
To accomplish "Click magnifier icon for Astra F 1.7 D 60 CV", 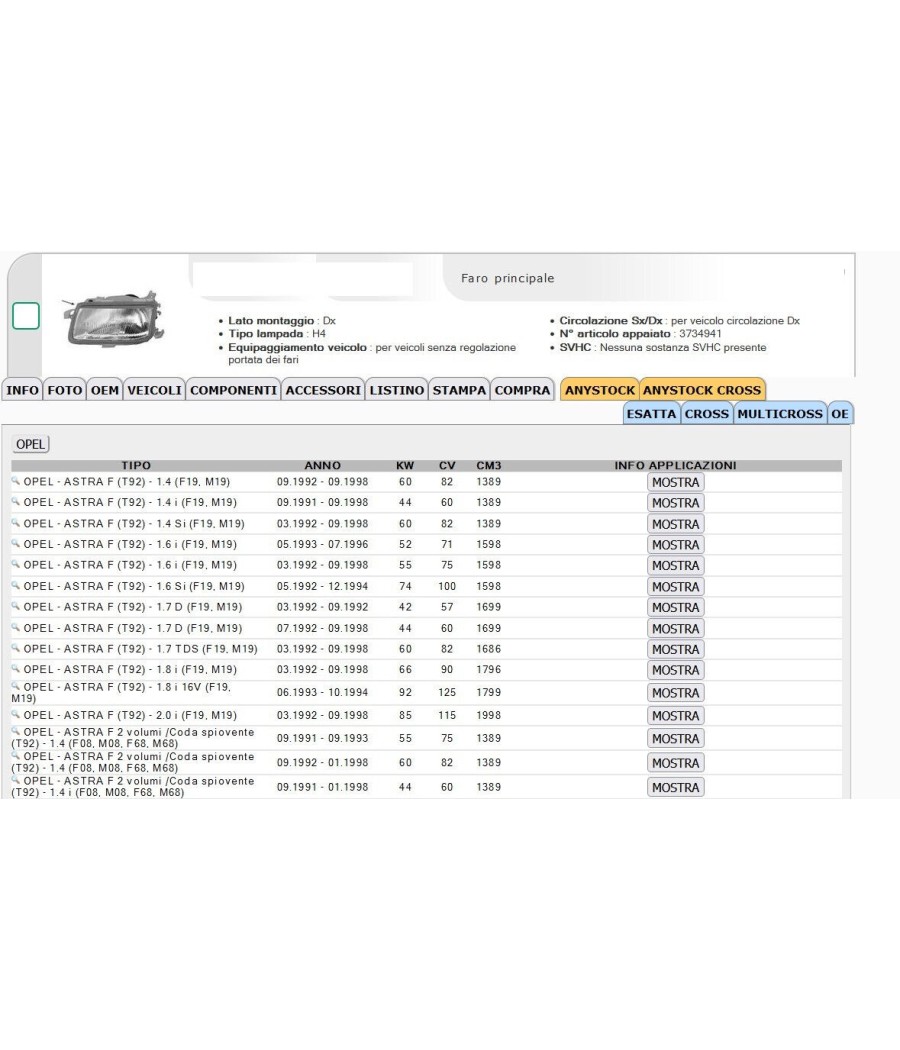I will click(15, 627).
